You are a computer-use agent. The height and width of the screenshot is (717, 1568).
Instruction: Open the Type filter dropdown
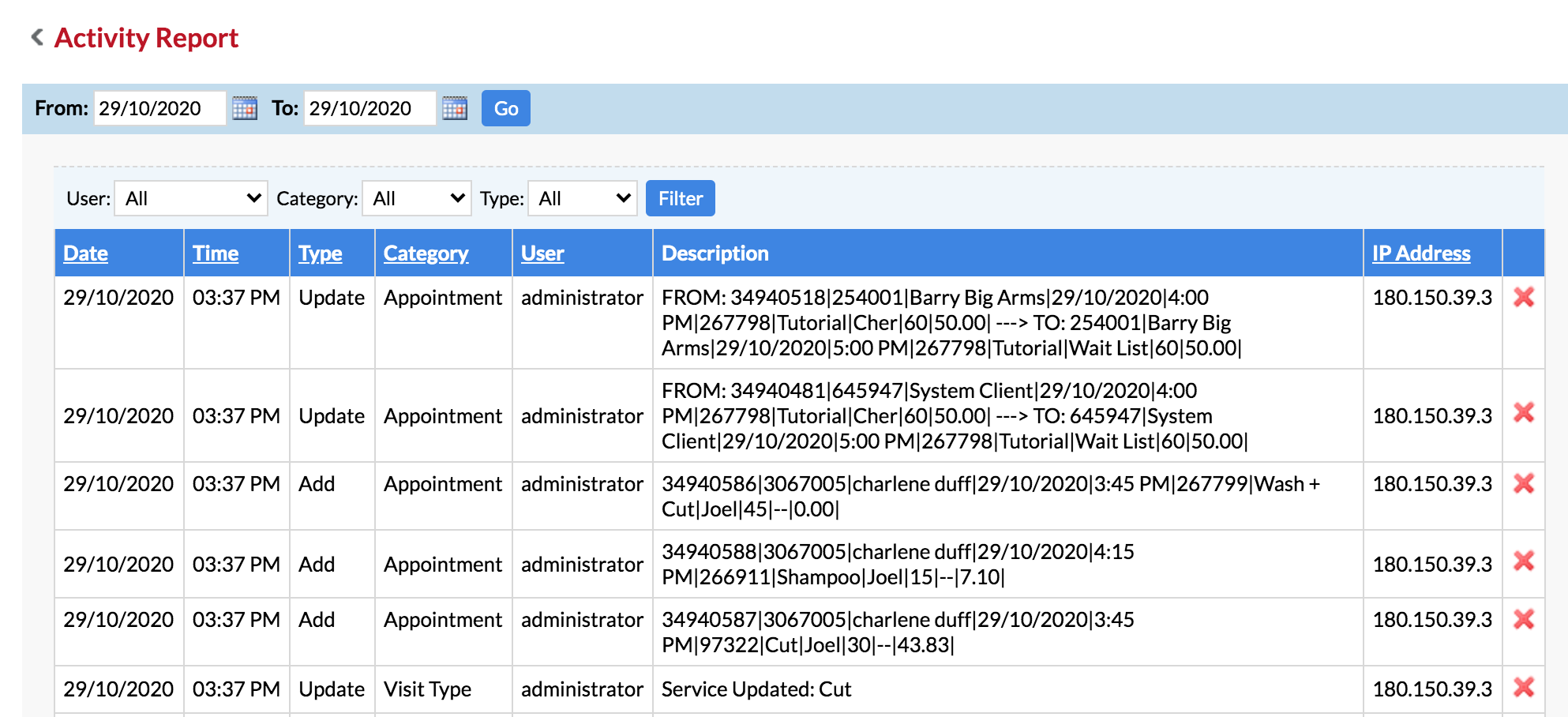tap(583, 198)
